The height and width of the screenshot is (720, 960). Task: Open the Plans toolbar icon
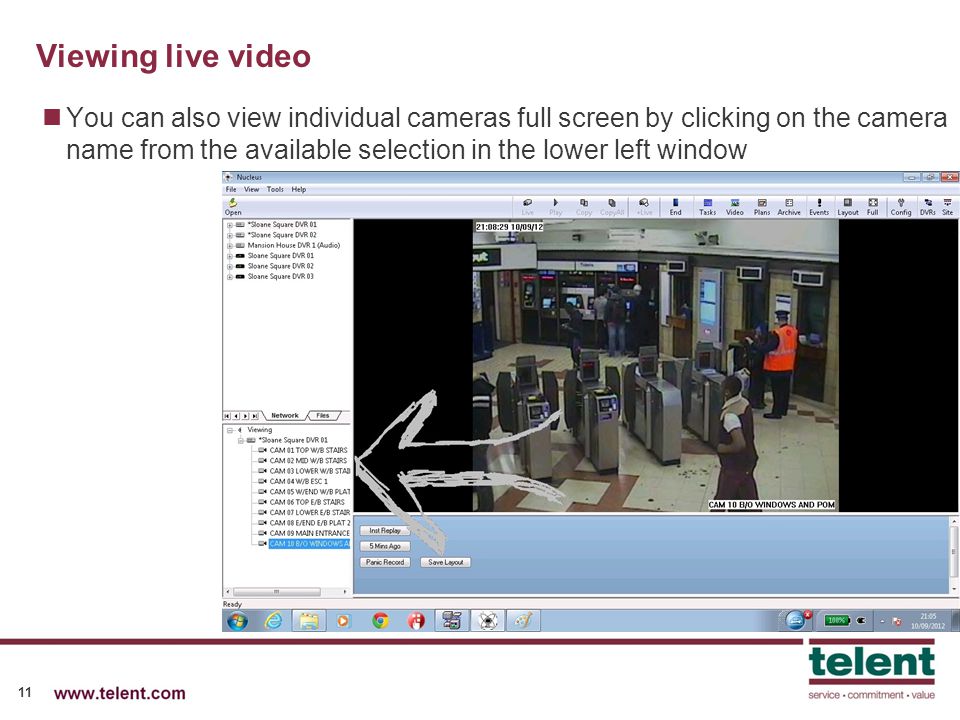click(762, 207)
